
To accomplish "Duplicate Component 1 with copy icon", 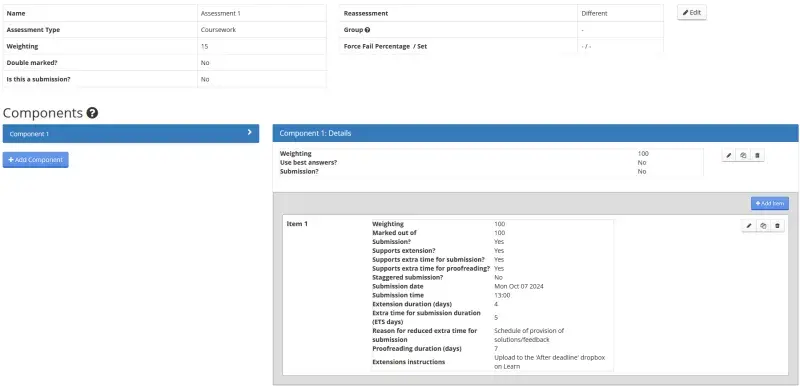I will tap(743, 156).
